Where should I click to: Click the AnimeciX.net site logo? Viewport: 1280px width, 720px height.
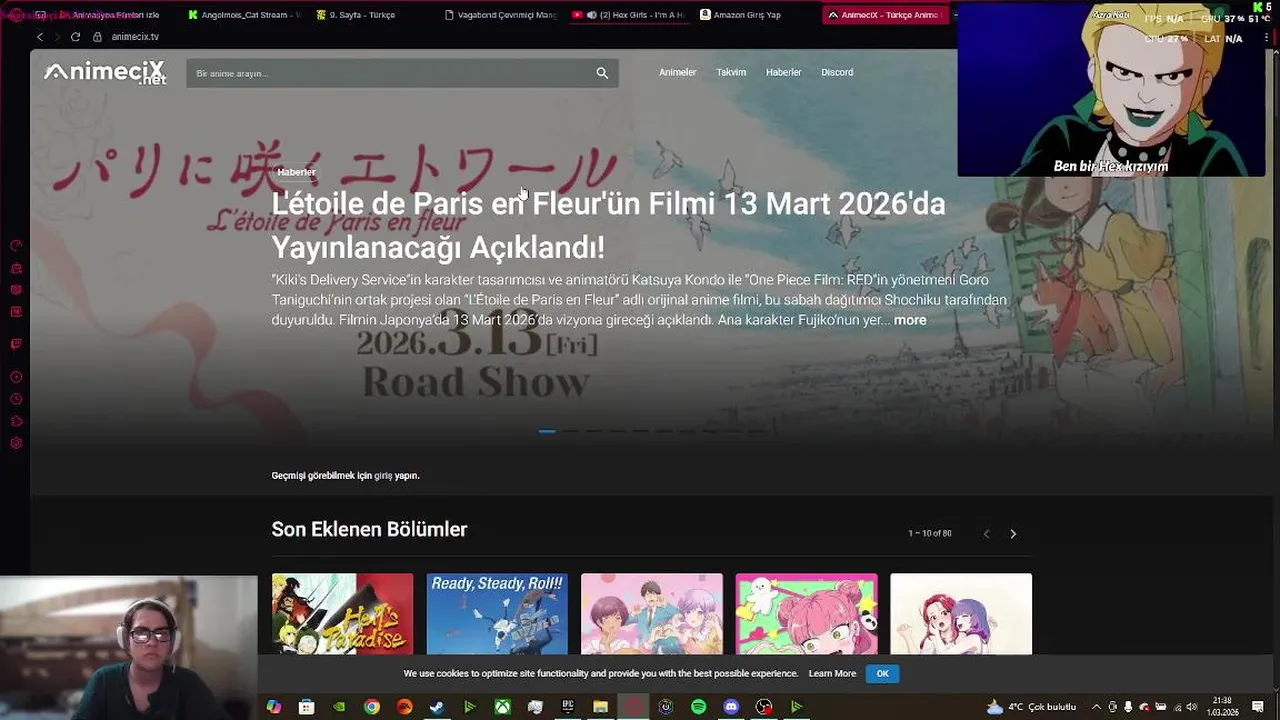coord(105,73)
